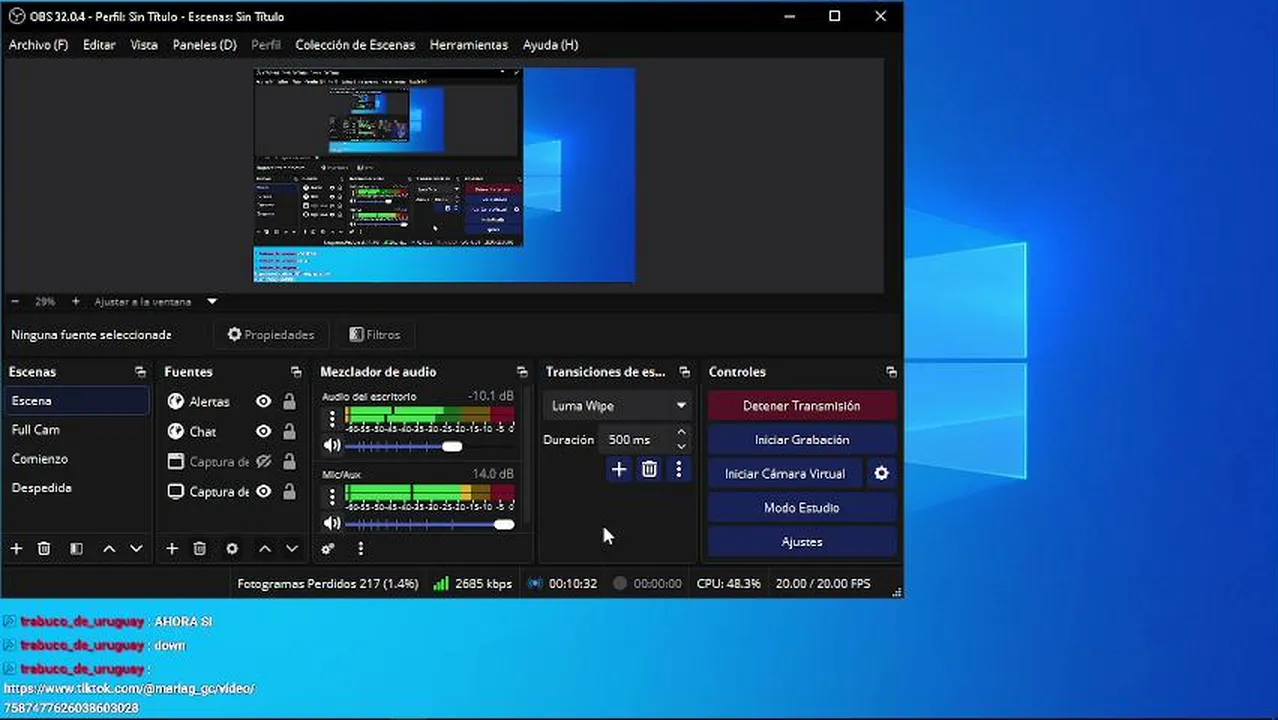Click the Filtros button
The height and width of the screenshot is (720, 1278).
coord(375,335)
